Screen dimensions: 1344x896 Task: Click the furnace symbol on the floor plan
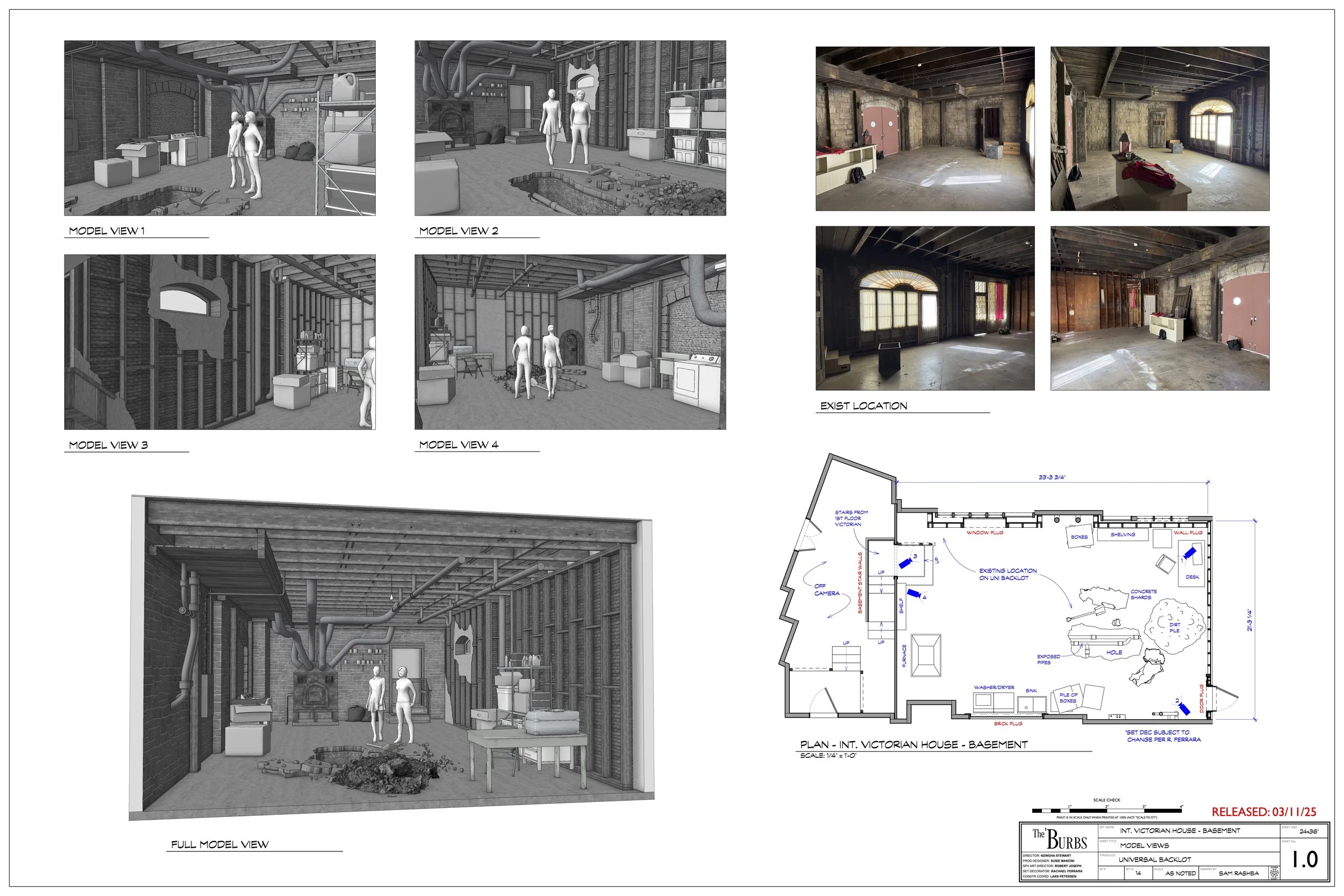pos(926,655)
